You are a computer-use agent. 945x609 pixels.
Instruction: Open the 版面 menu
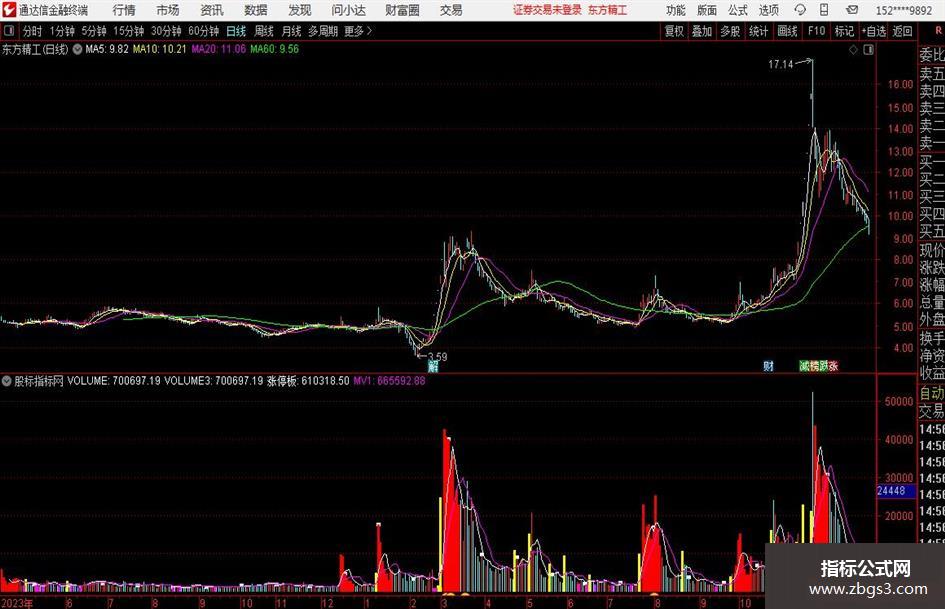click(x=706, y=10)
